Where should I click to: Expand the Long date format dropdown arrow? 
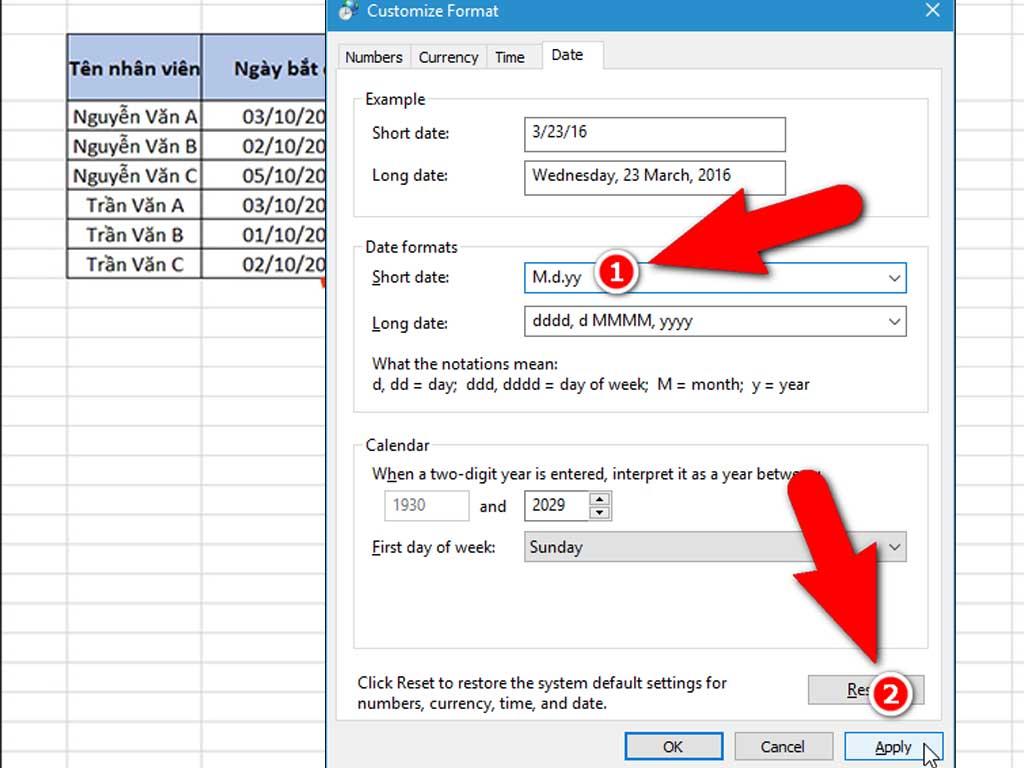tap(894, 322)
